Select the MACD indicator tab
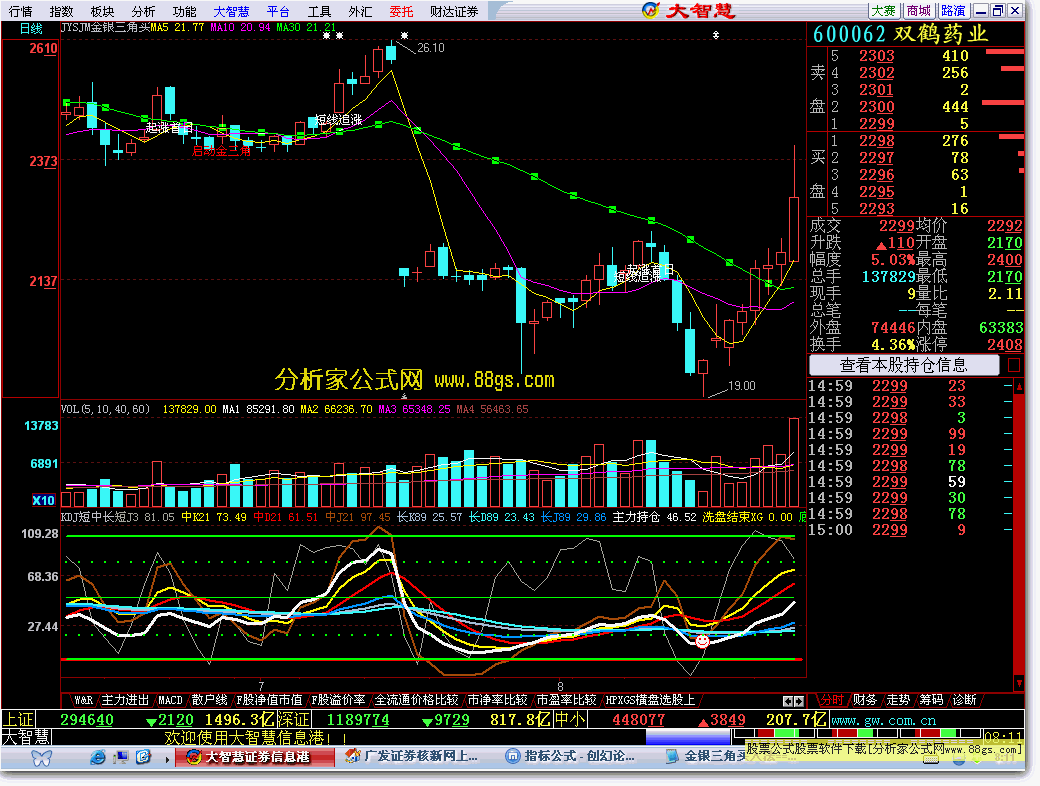 coord(170,700)
